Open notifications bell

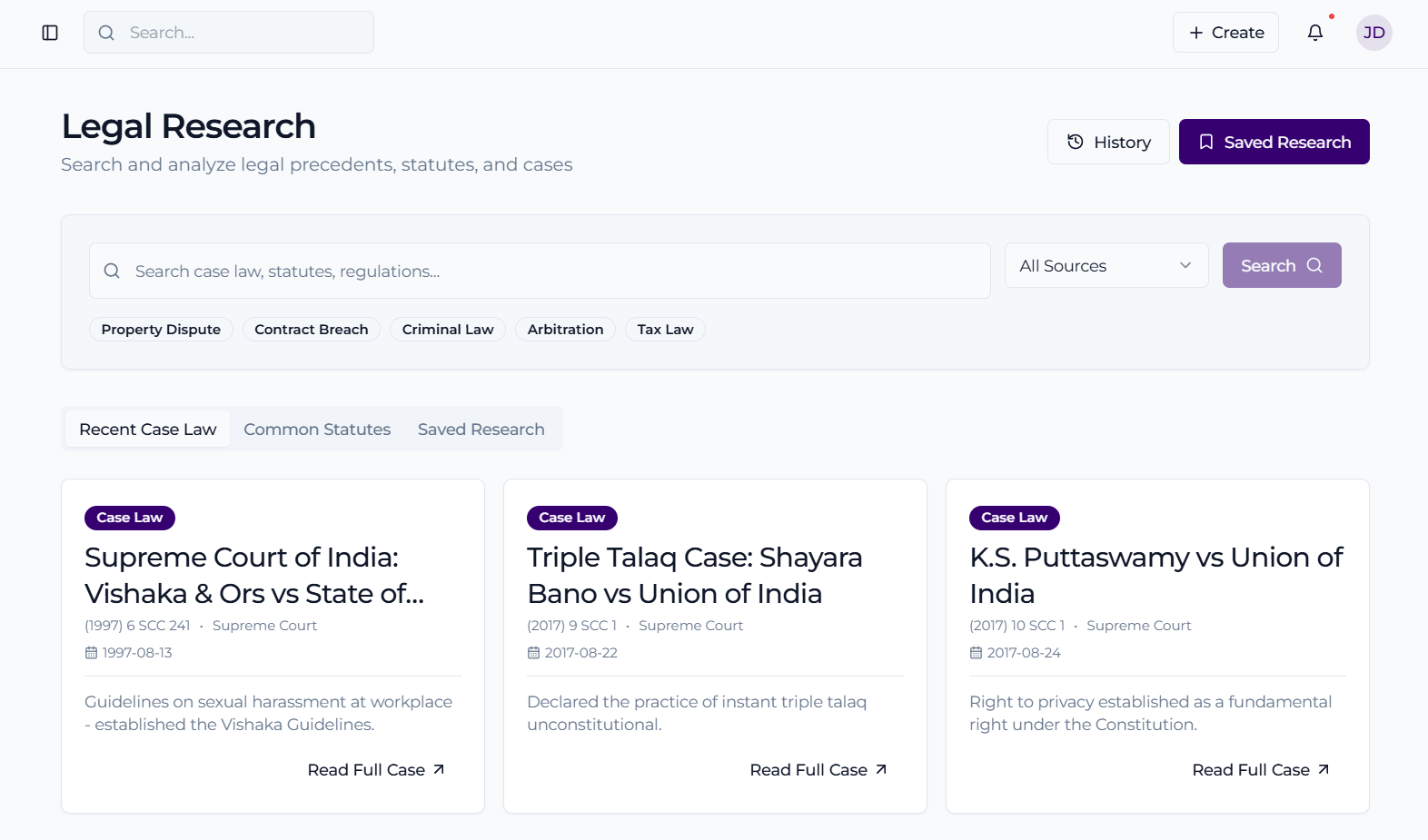1314,33
